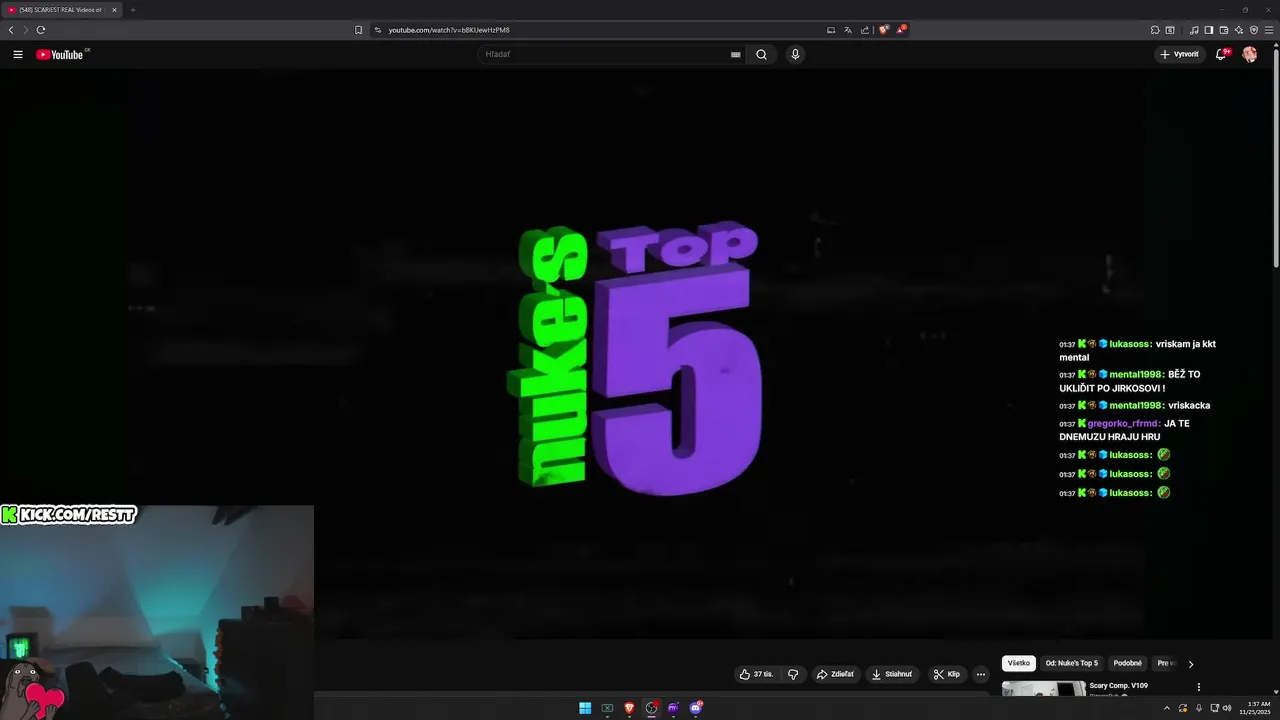Open options menu for Scary Comp. V109
The width and height of the screenshot is (1280, 720).
pyautogui.click(x=1198, y=687)
